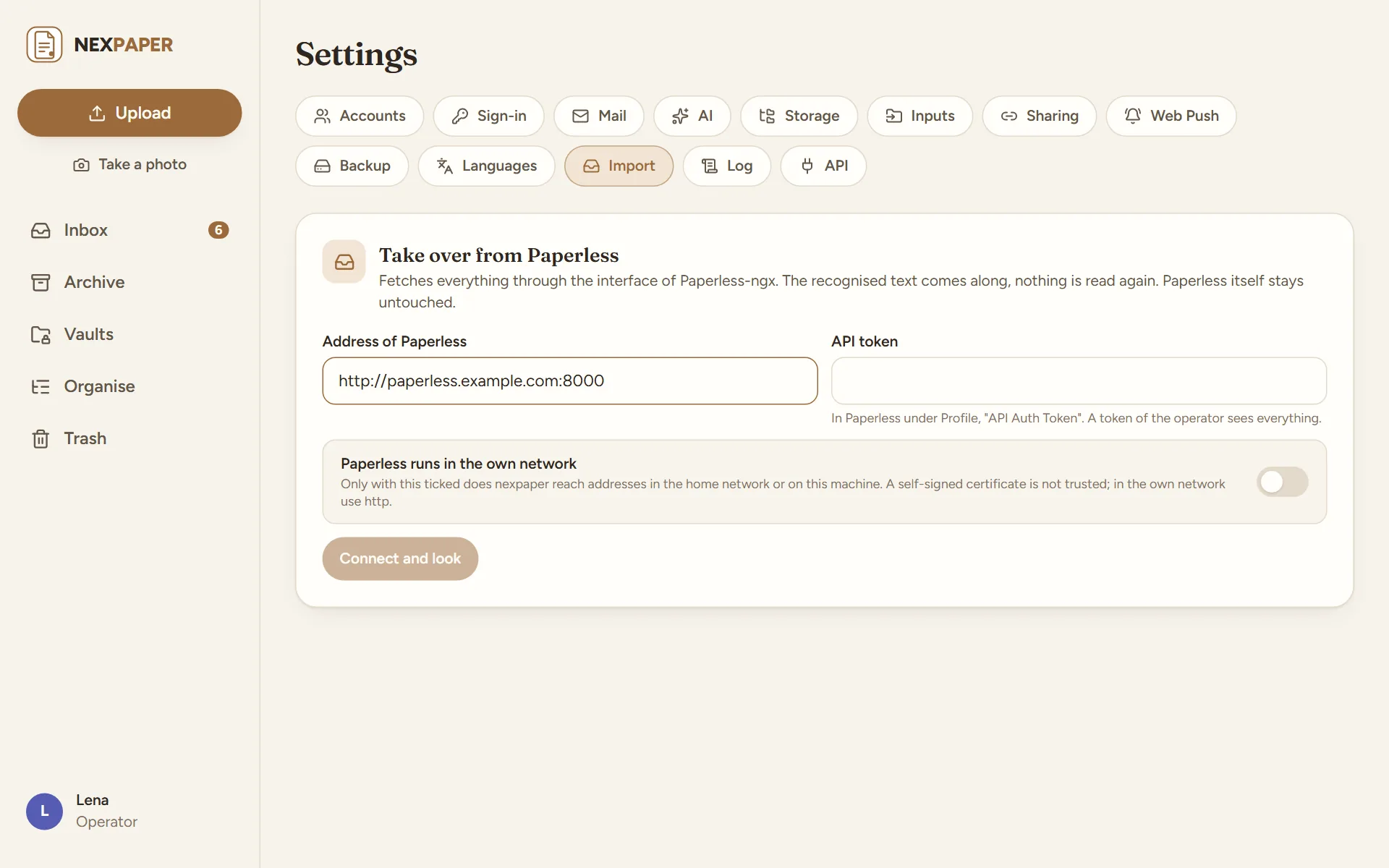Viewport: 1389px width, 868px height.
Task: Switch to the Inputs tab
Action: click(x=920, y=116)
